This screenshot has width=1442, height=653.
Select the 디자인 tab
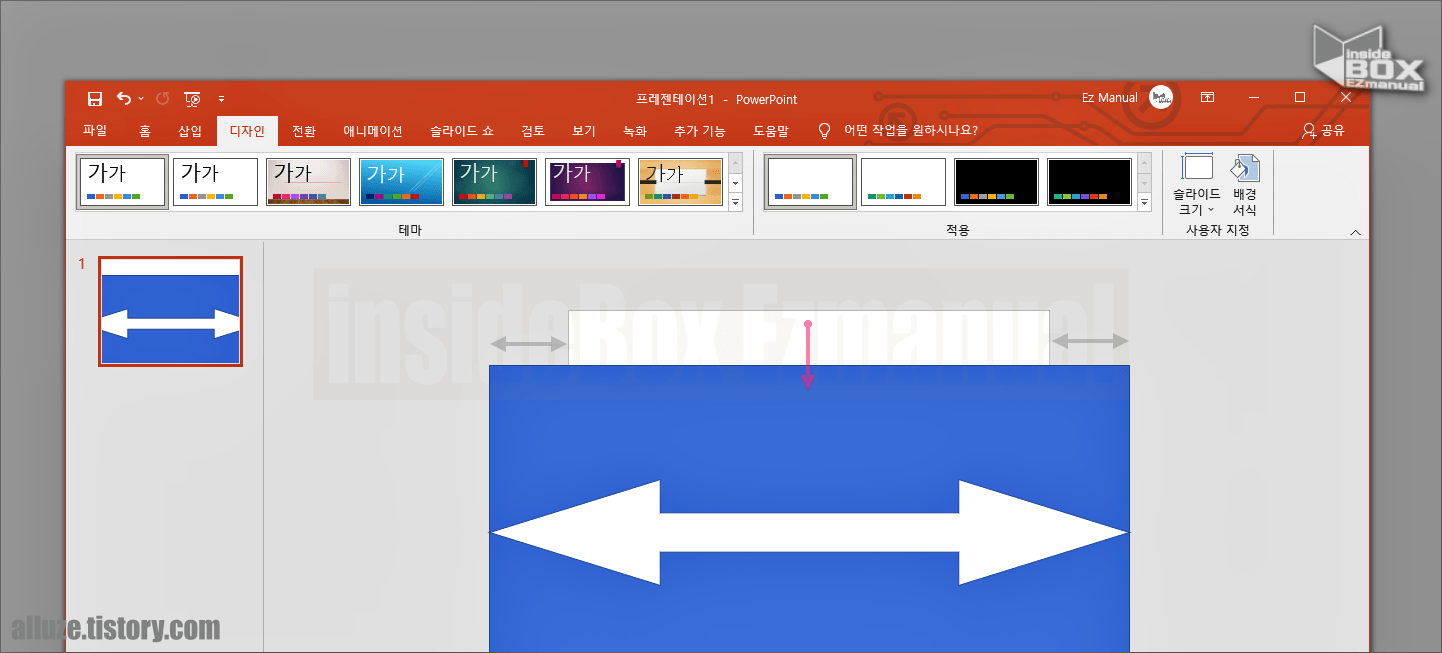point(247,130)
